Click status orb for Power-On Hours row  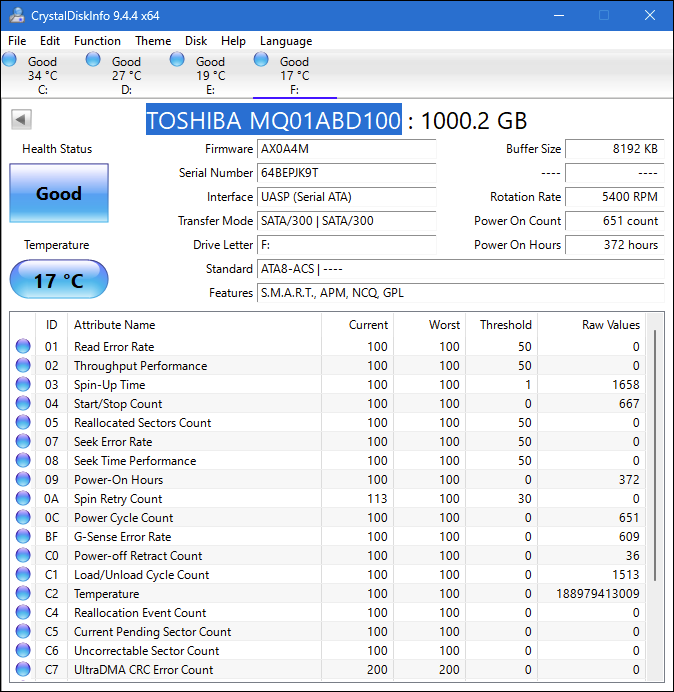point(23,479)
